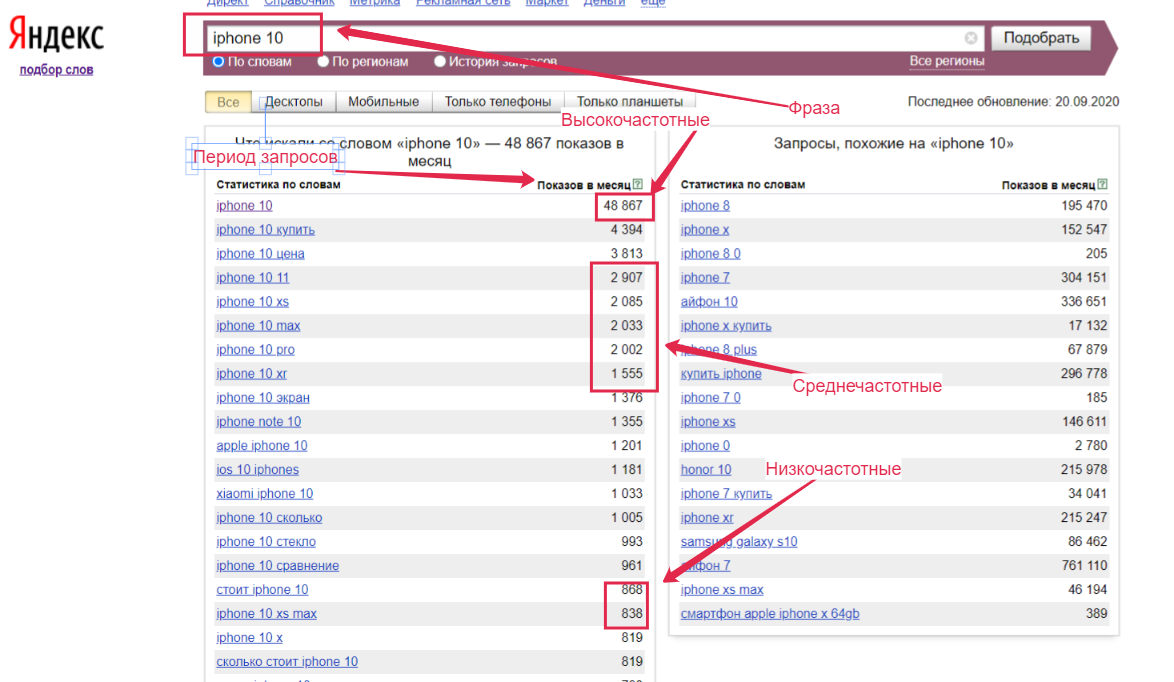The width and height of the screenshot is (1174, 682).
Task: Open the 'iphone x' similar query link
Action: [x=705, y=230]
